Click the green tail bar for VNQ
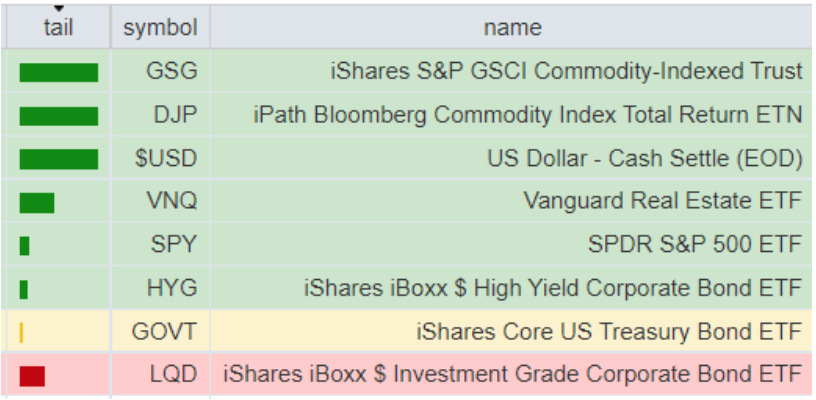This screenshot has height=400, width=816. pyautogui.click(x=37, y=202)
